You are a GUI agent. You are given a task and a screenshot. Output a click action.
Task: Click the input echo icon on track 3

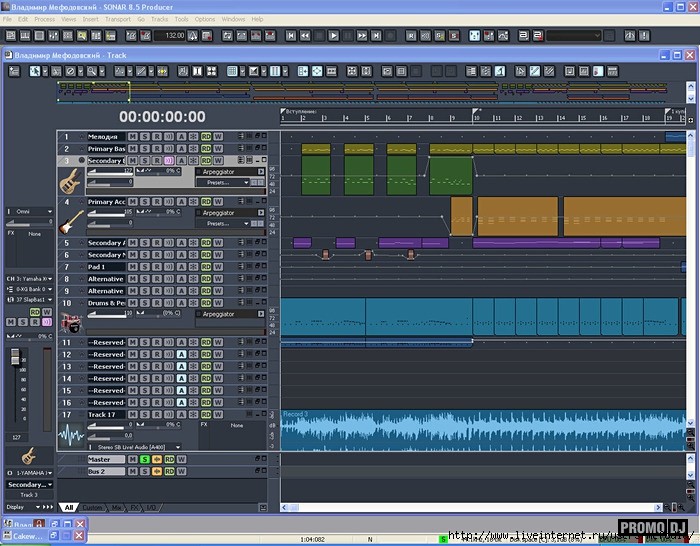point(168,160)
